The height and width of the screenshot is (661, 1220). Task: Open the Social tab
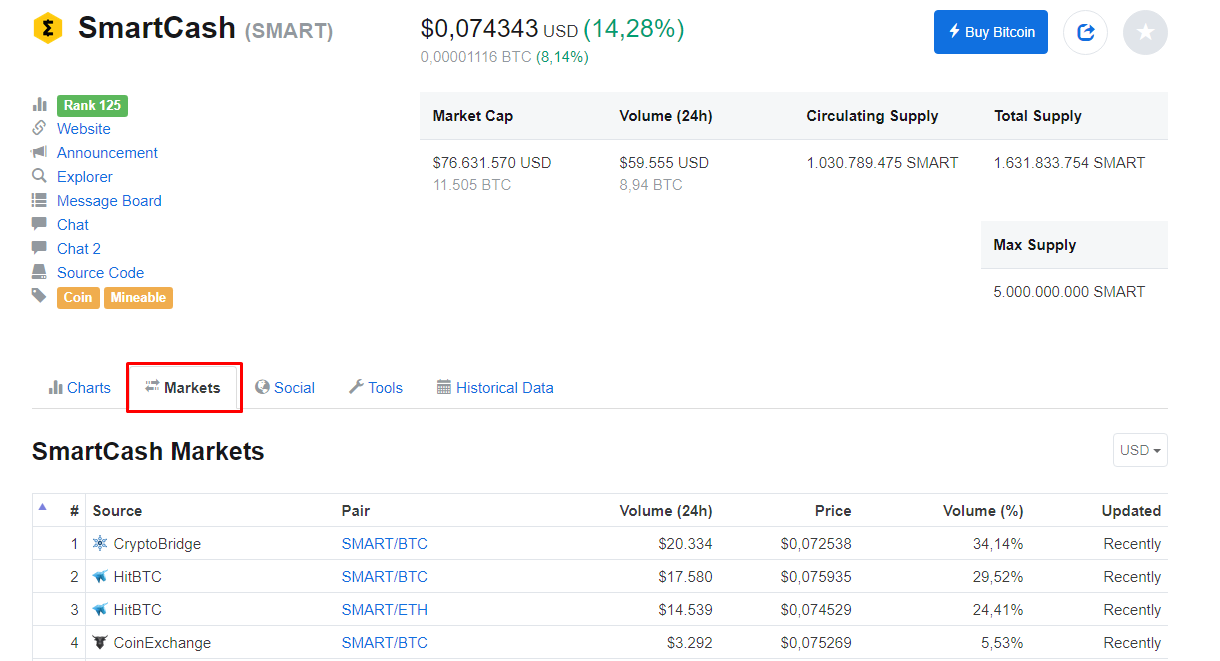point(285,388)
